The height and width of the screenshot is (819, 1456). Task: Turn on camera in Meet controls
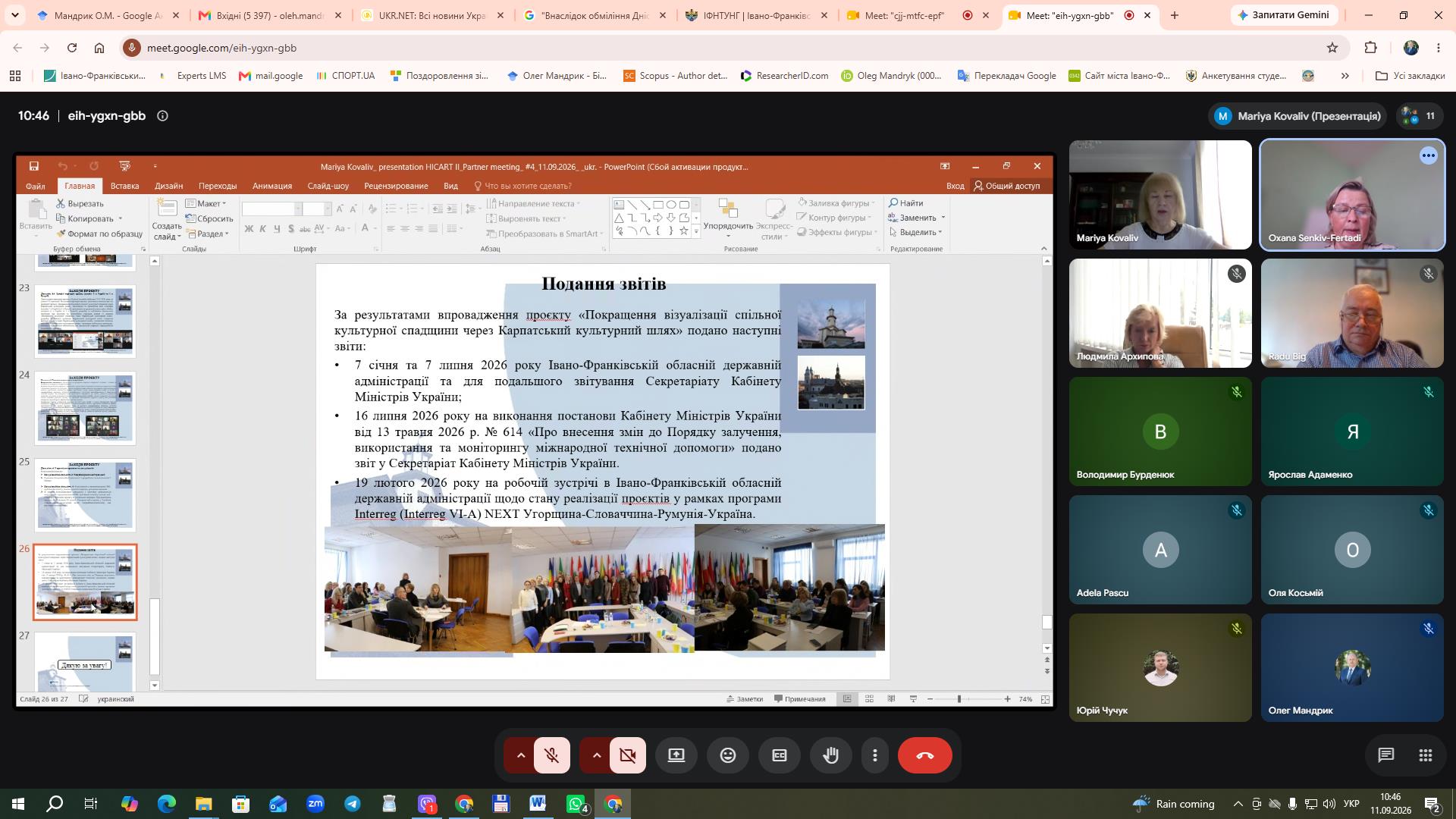tap(628, 755)
